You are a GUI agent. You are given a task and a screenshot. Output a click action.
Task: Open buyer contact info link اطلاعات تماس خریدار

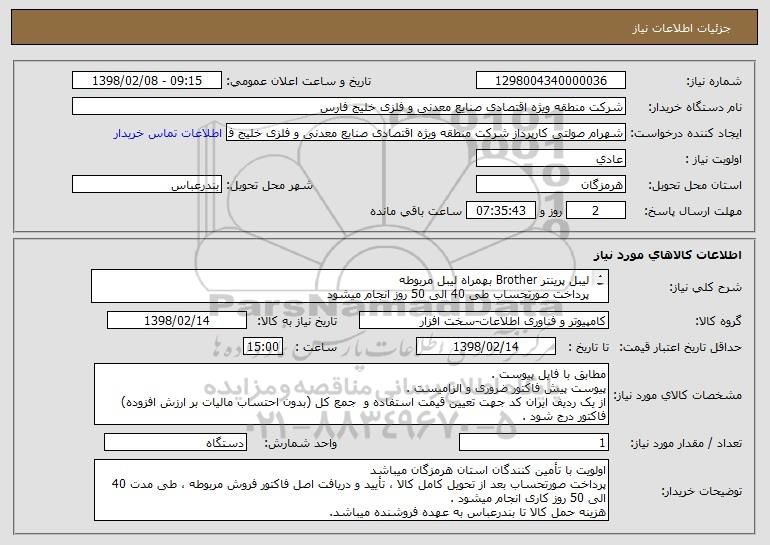[168, 133]
